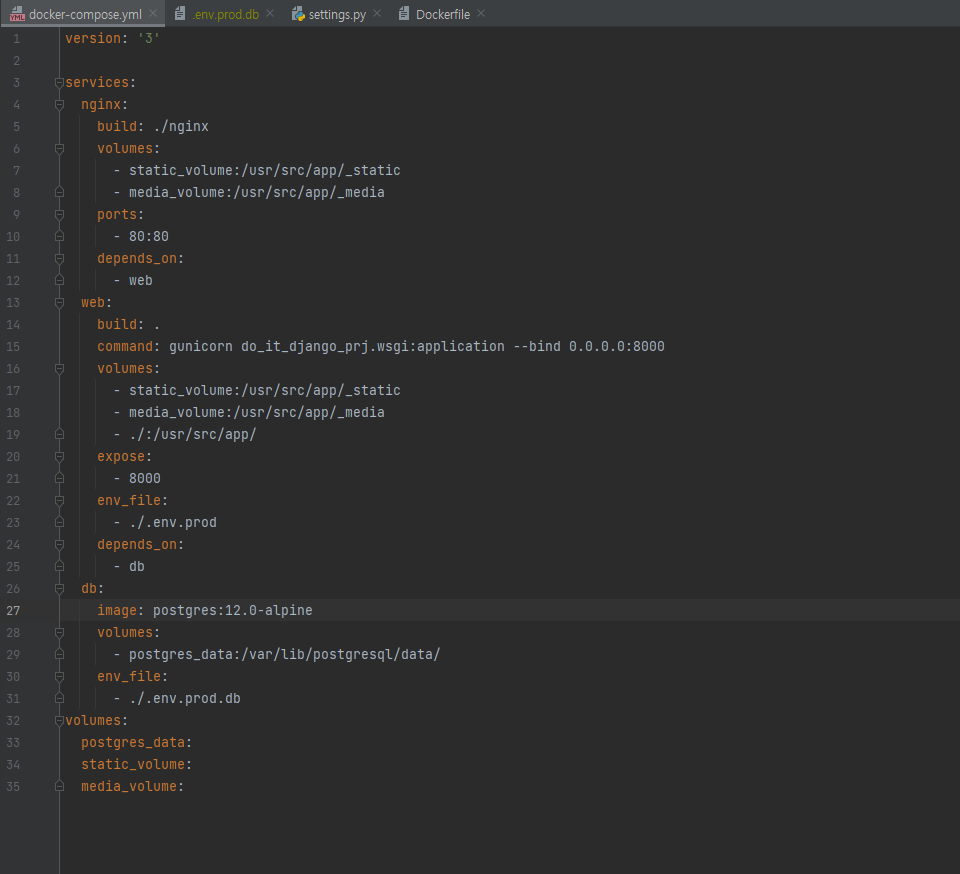Viewport: 960px width, 874px height.
Task: Fold the ports block on line 9
Action: (x=59, y=215)
